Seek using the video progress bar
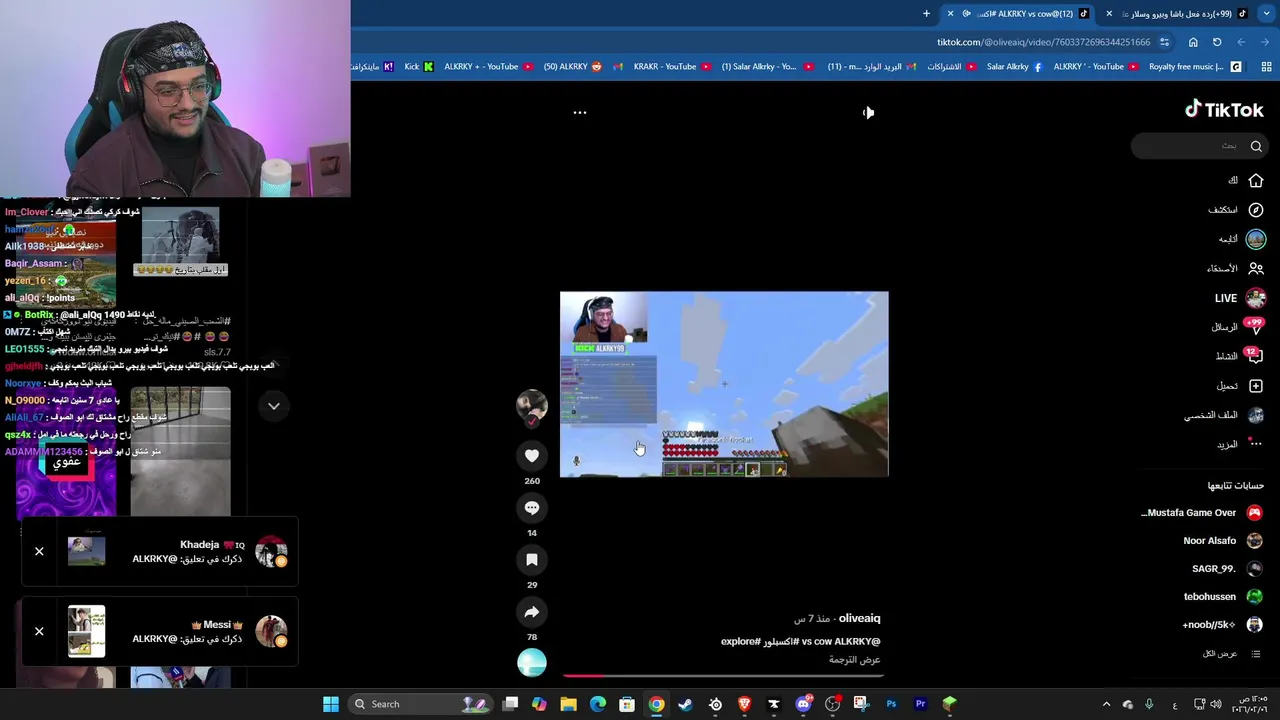1280x720 pixels. point(723,676)
